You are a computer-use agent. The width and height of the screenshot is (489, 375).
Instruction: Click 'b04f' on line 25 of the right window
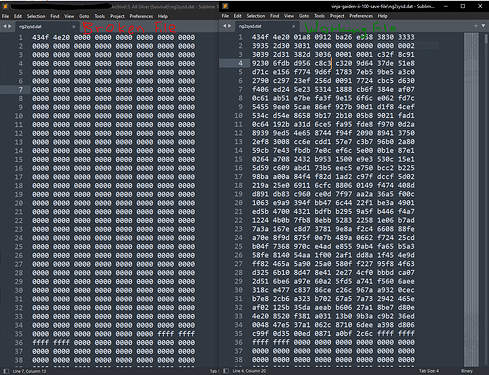coord(260,246)
